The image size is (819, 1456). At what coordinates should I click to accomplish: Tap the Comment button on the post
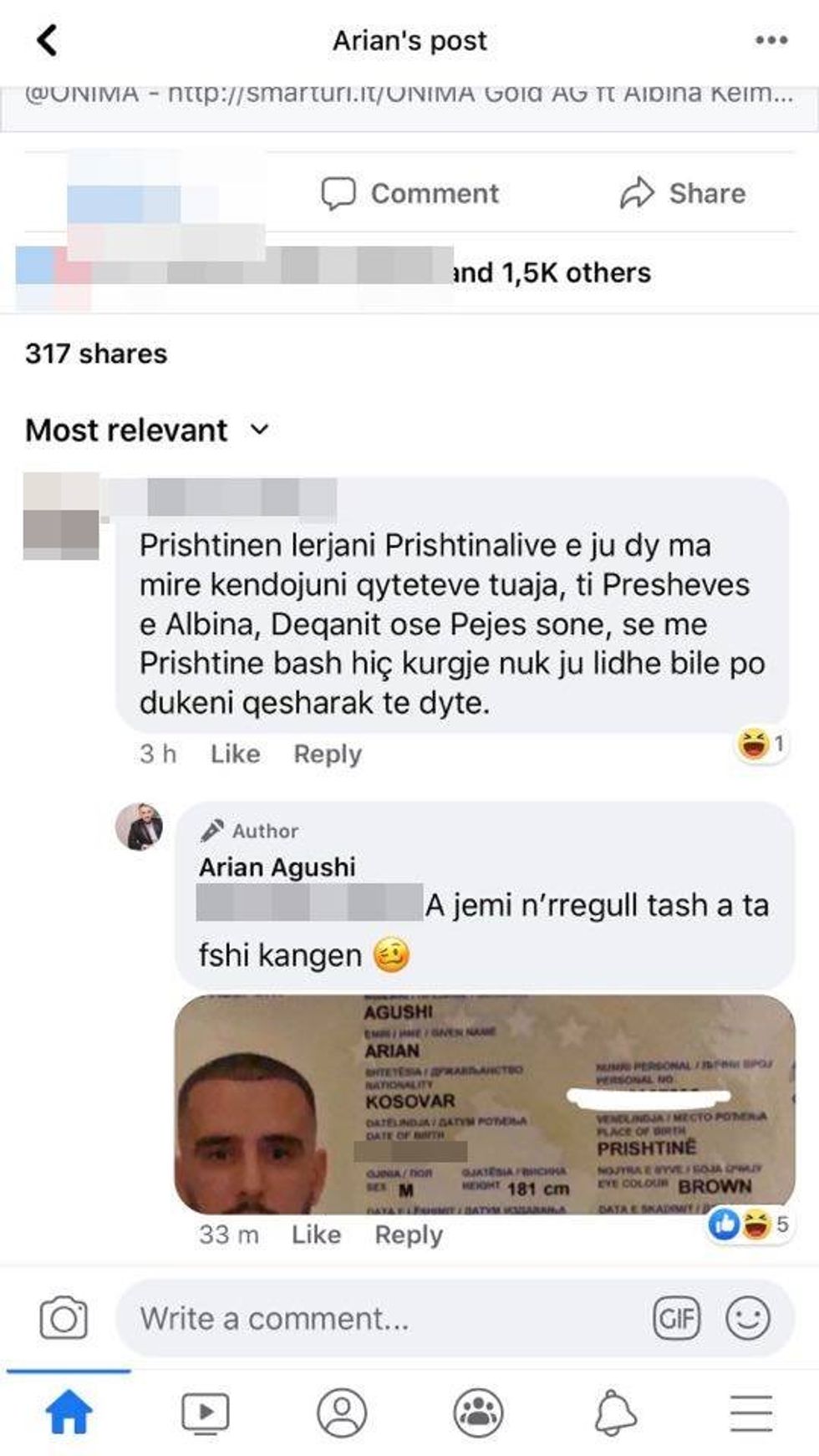pos(410,193)
